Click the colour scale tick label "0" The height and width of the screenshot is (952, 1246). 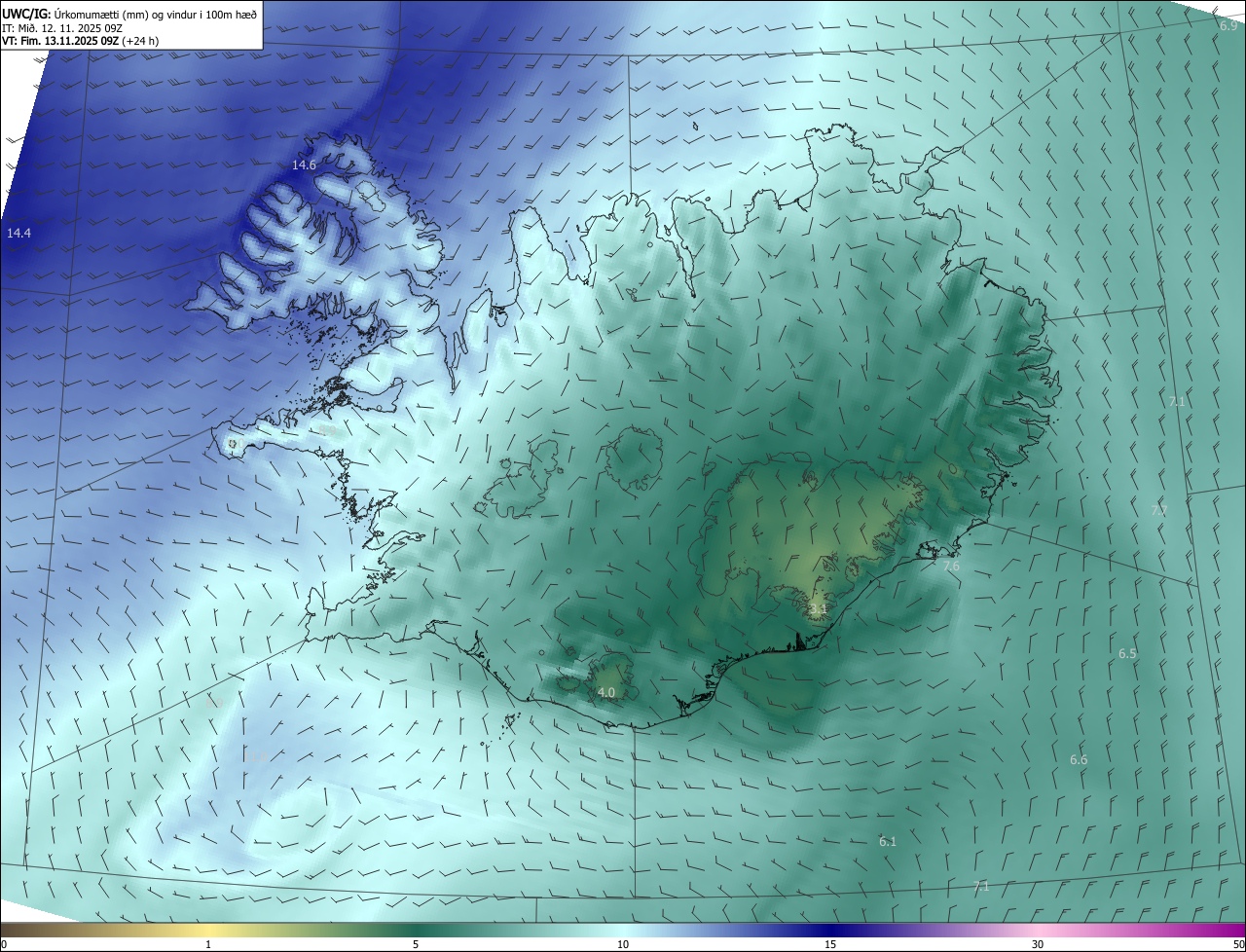pos(4,944)
